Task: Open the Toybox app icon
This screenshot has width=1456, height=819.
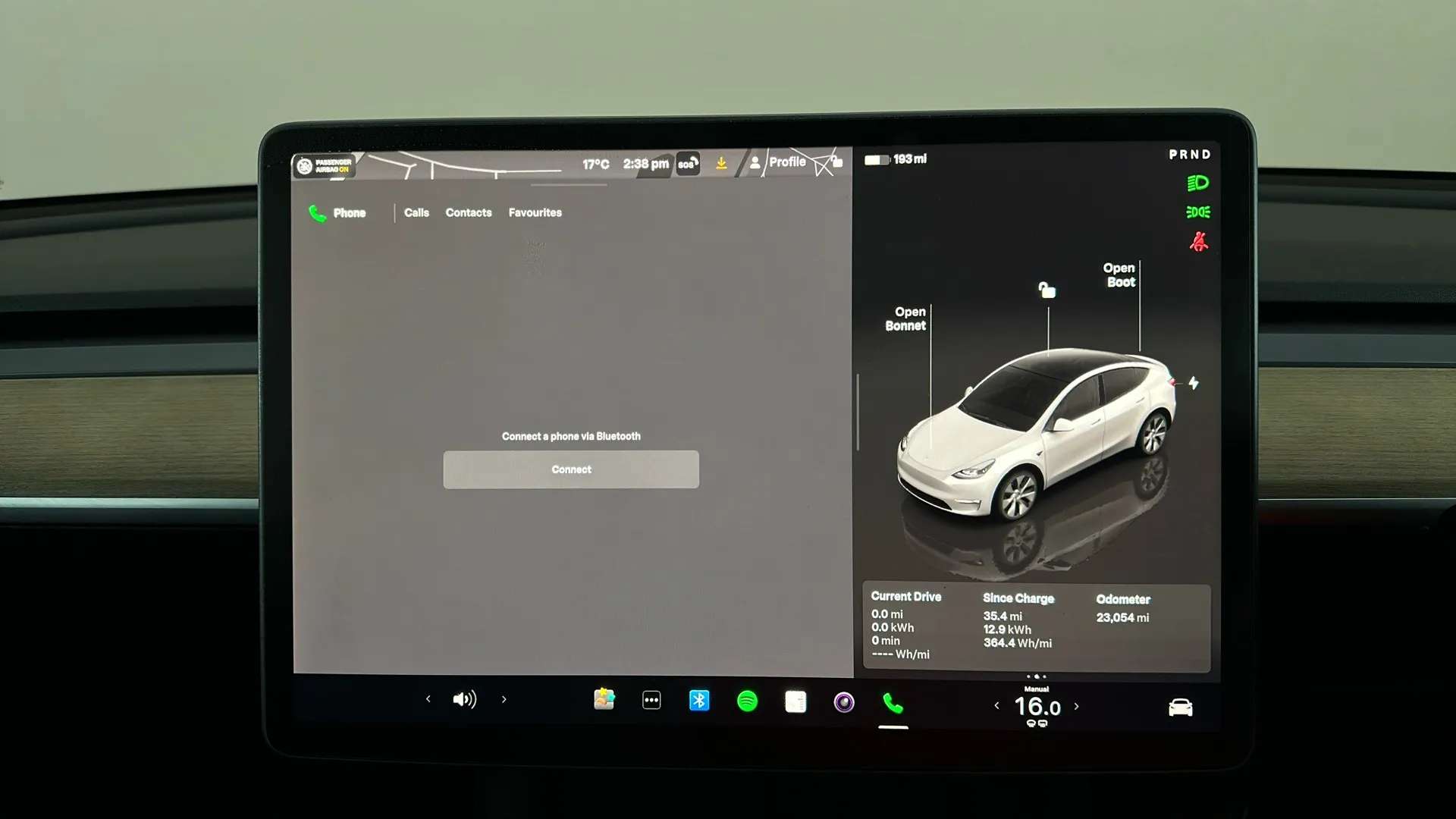Action: tap(604, 699)
